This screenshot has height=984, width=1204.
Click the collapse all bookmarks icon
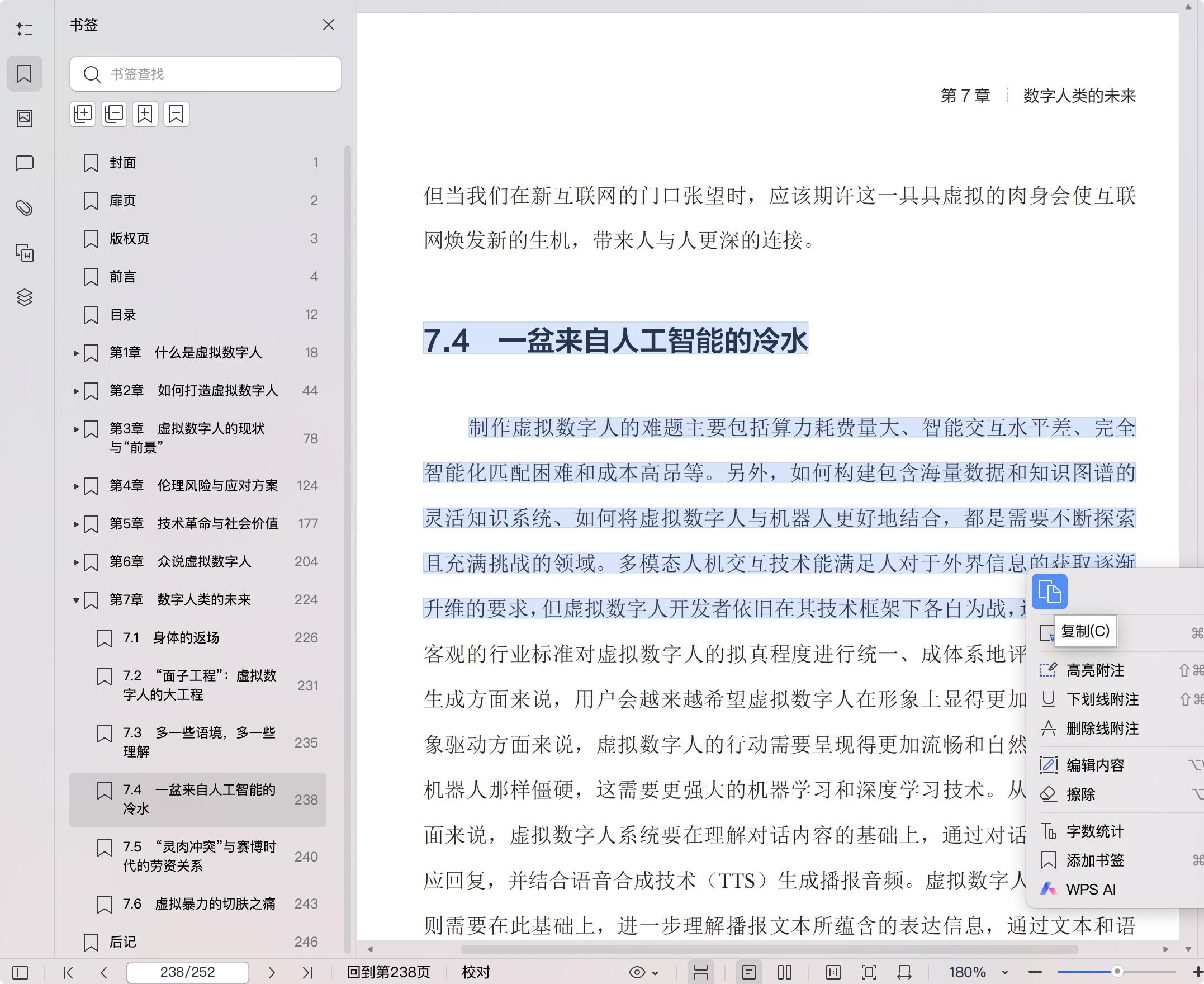(x=114, y=115)
